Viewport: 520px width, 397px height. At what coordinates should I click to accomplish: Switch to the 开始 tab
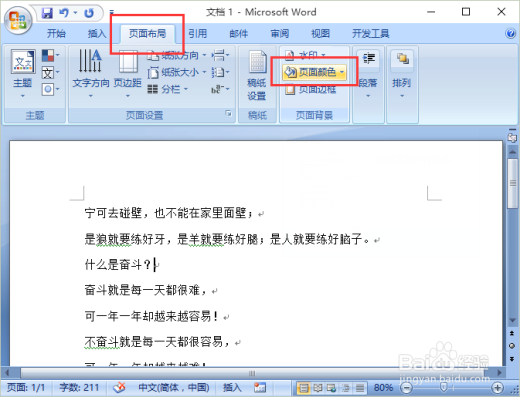pyautogui.click(x=56, y=33)
